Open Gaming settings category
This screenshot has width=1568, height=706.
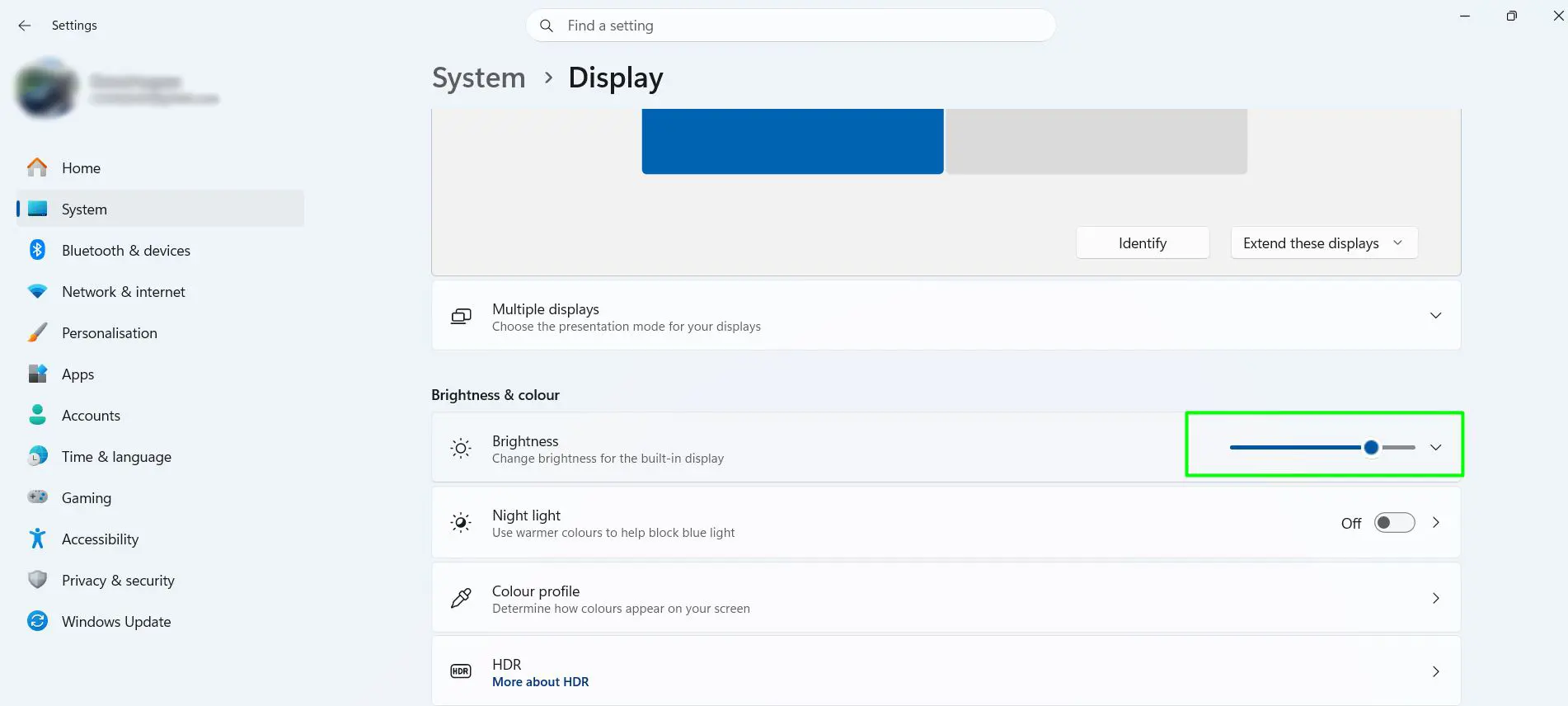160,497
